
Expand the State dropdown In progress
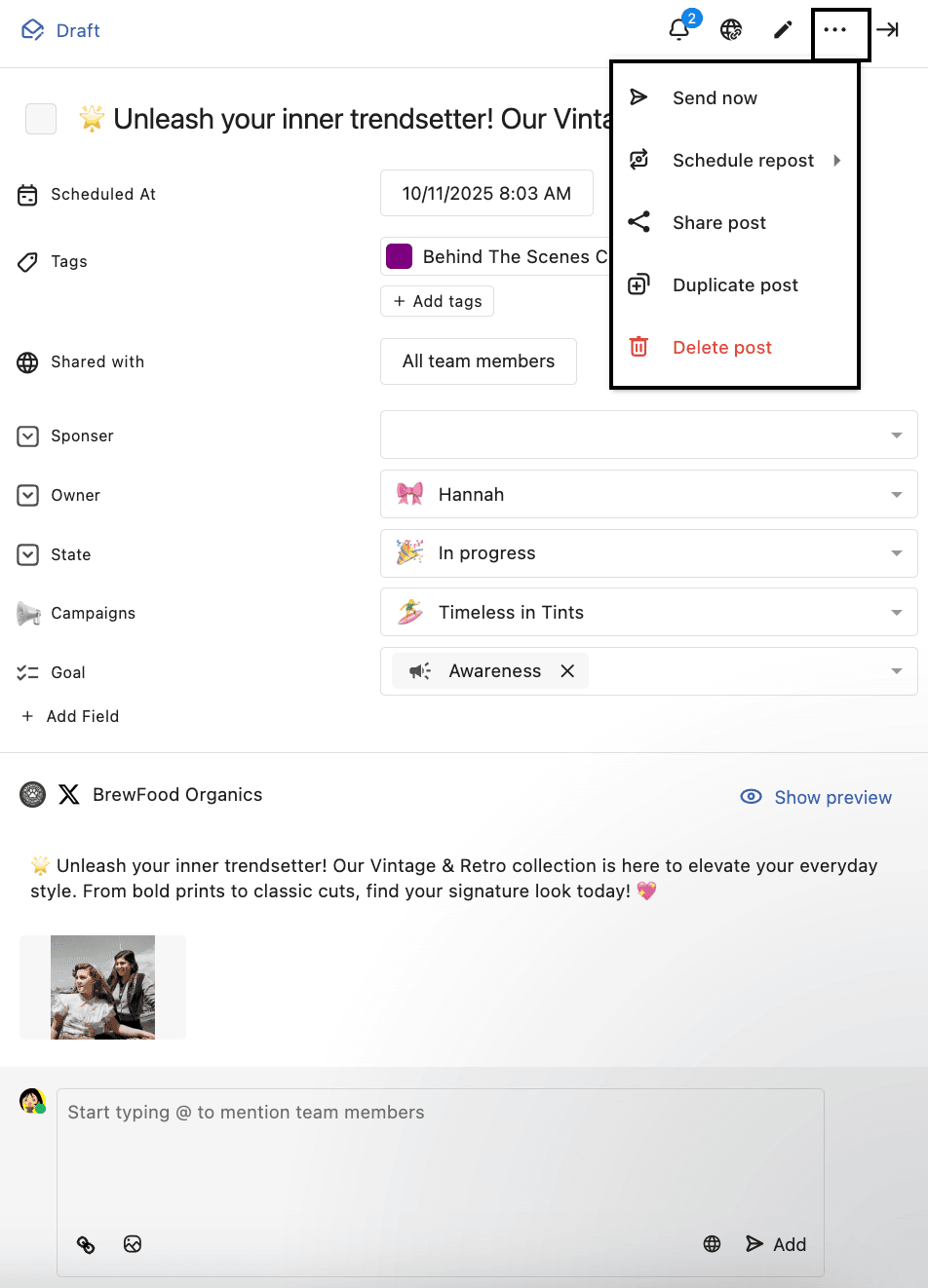tap(648, 553)
